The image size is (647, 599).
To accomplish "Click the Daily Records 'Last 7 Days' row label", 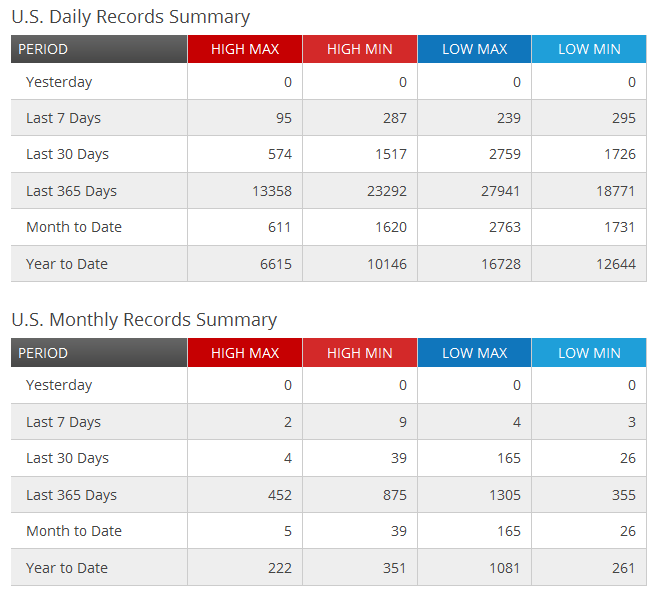I will click(64, 118).
